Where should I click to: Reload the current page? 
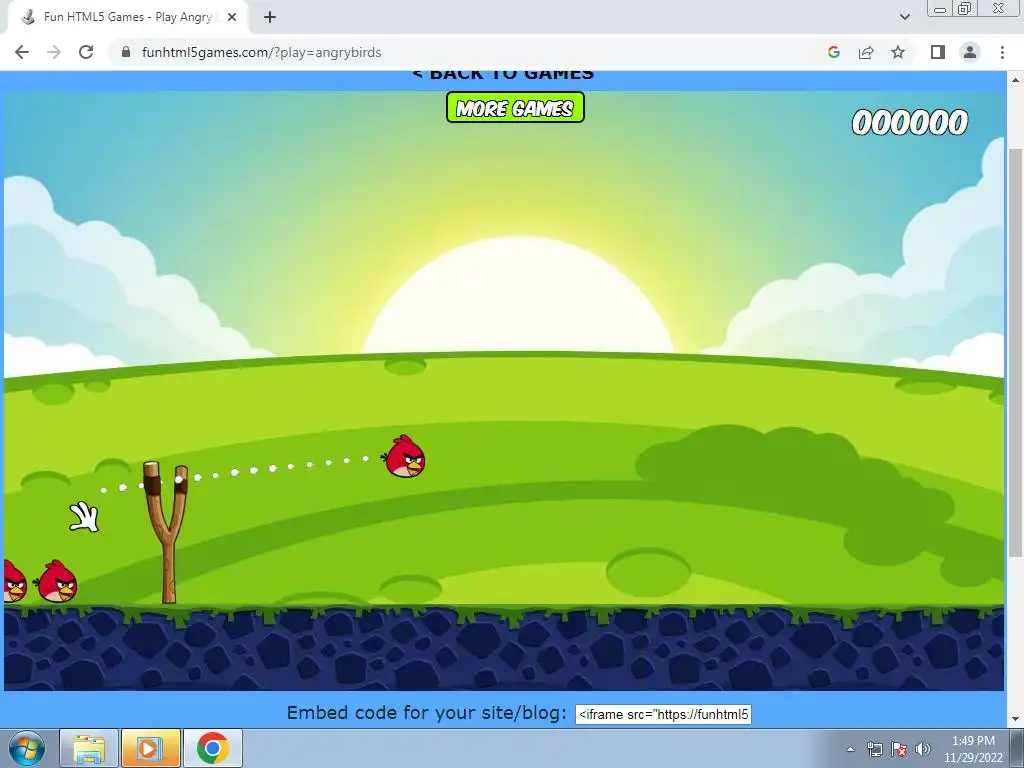pyautogui.click(x=86, y=52)
